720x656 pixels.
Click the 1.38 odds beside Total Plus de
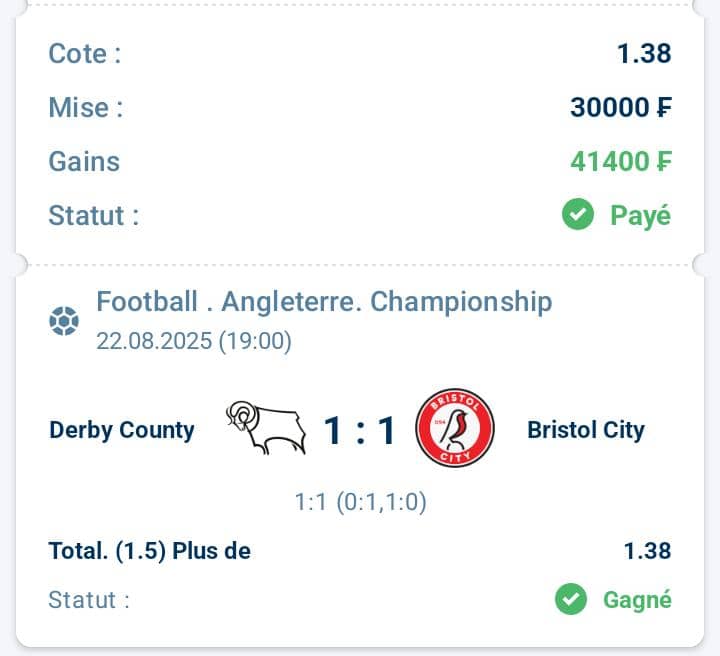647,550
